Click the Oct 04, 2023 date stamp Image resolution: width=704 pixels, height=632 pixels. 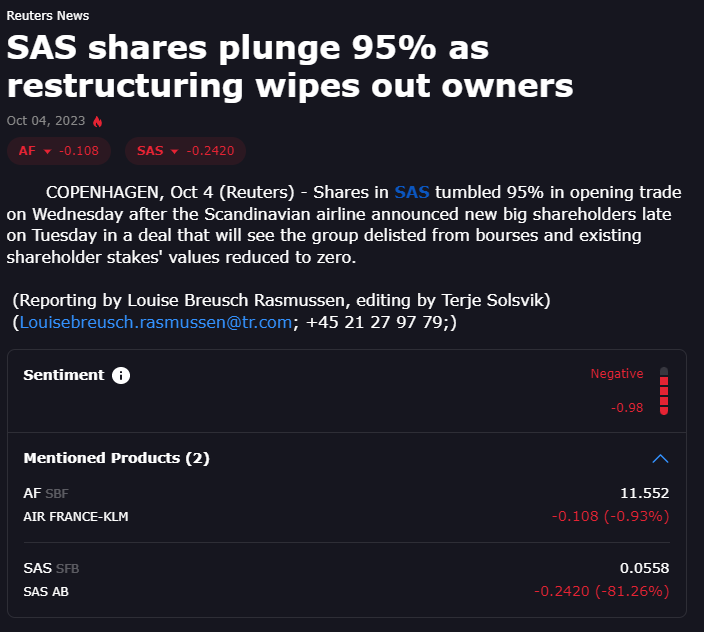(46, 121)
